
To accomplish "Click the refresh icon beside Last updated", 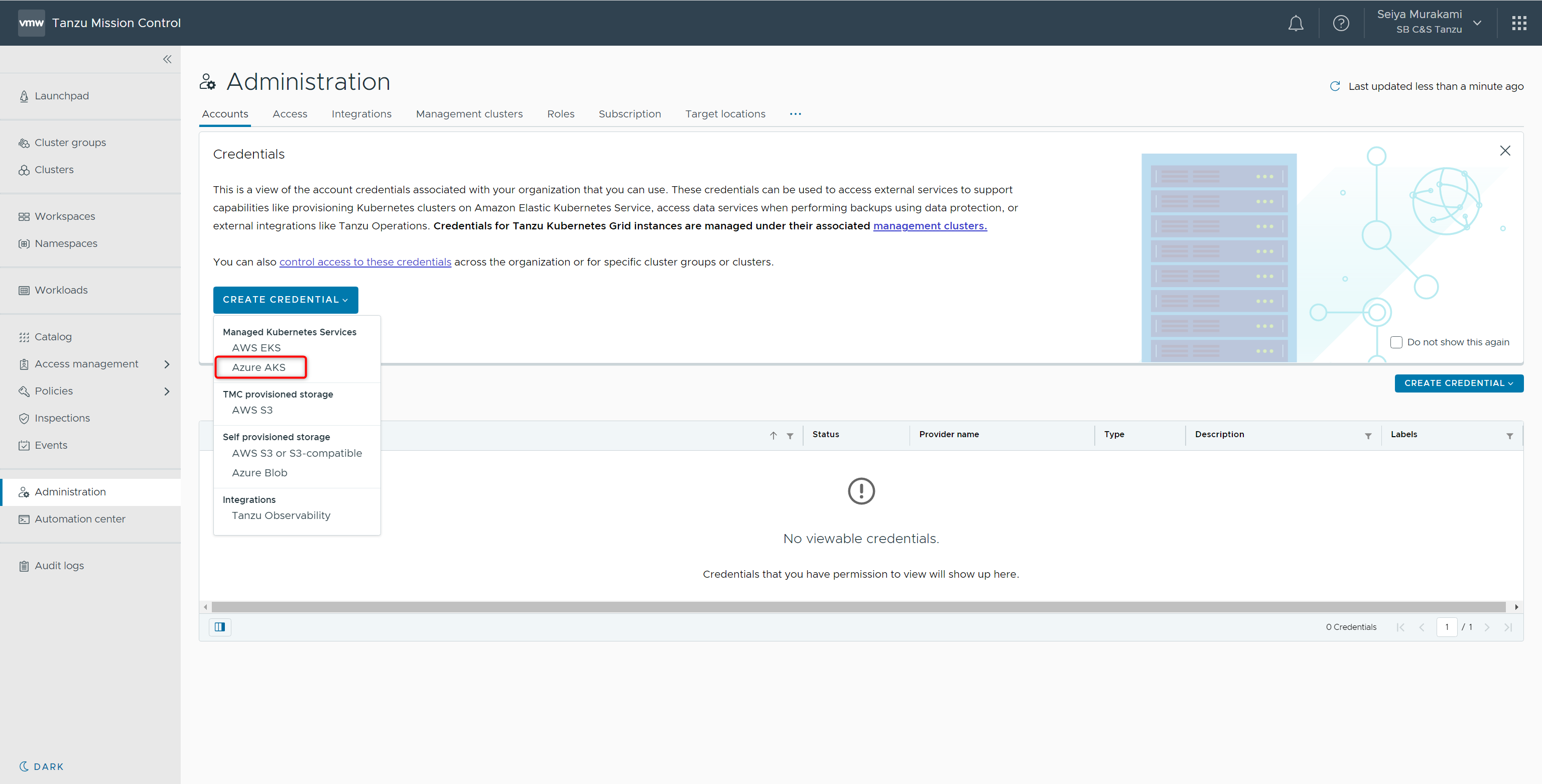I will (1335, 86).
